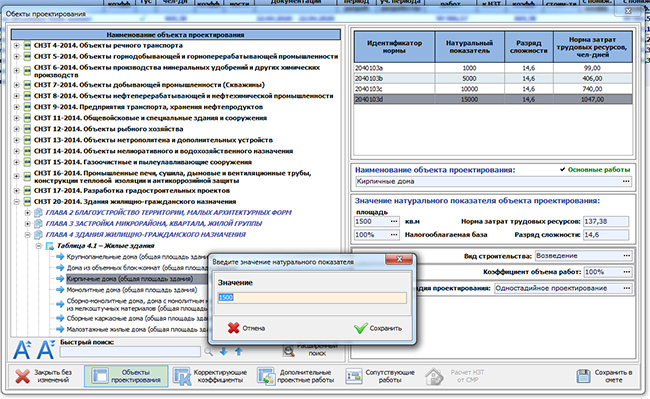Click the Значение input field

pos(312,297)
